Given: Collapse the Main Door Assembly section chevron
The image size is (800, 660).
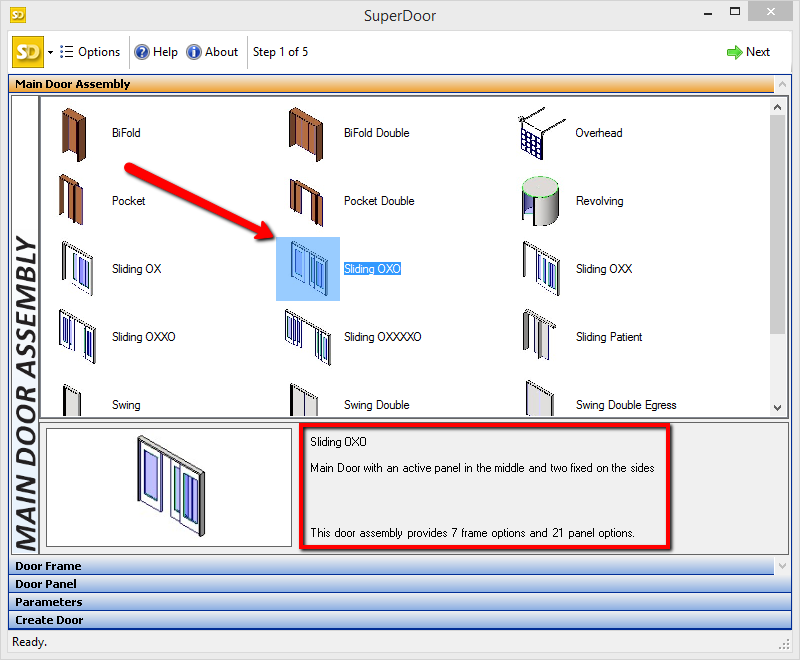Looking at the screenshot, I should [782, 84].
